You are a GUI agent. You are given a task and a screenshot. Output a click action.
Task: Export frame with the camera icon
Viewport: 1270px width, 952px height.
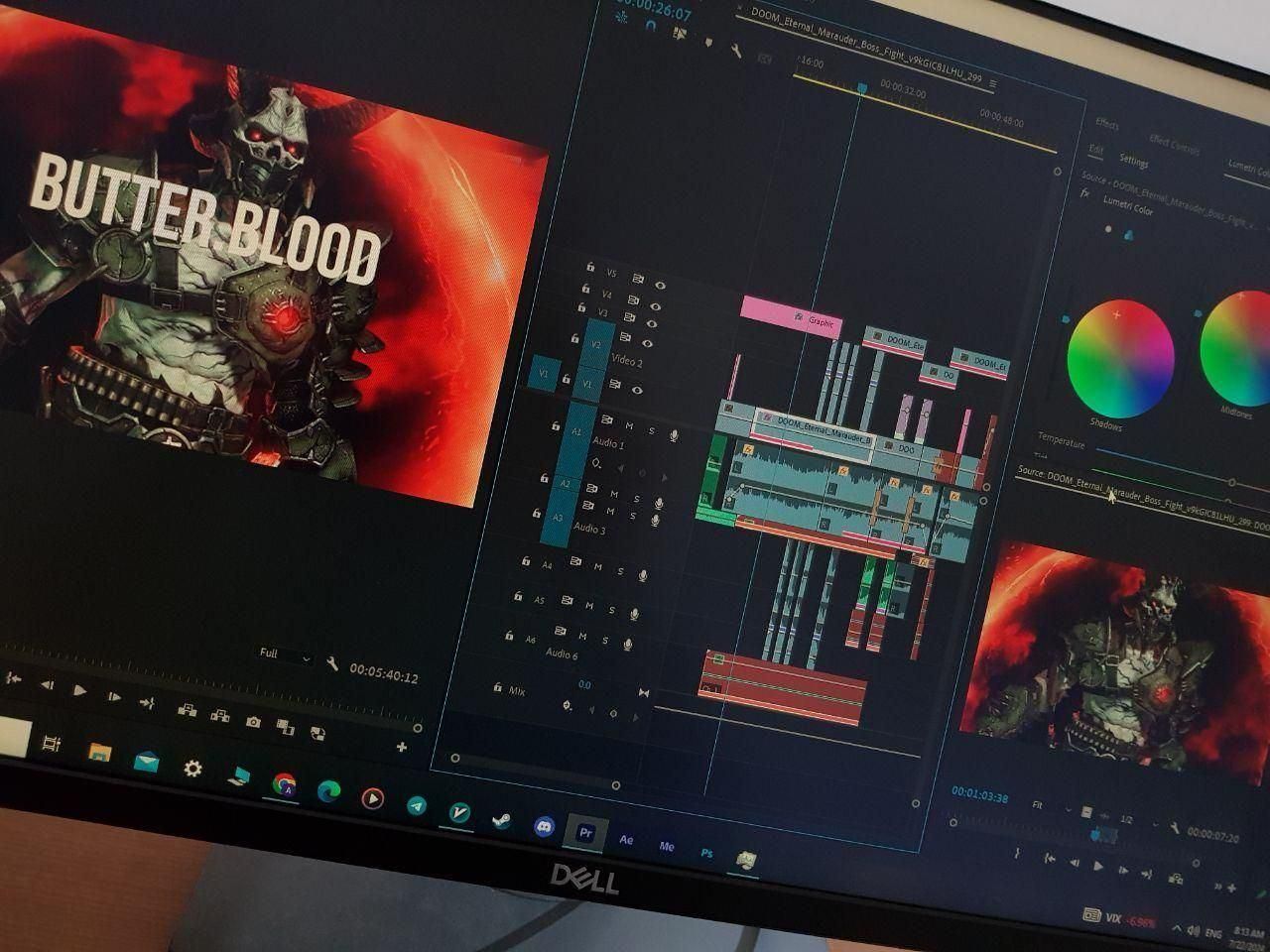coord(253,722)
